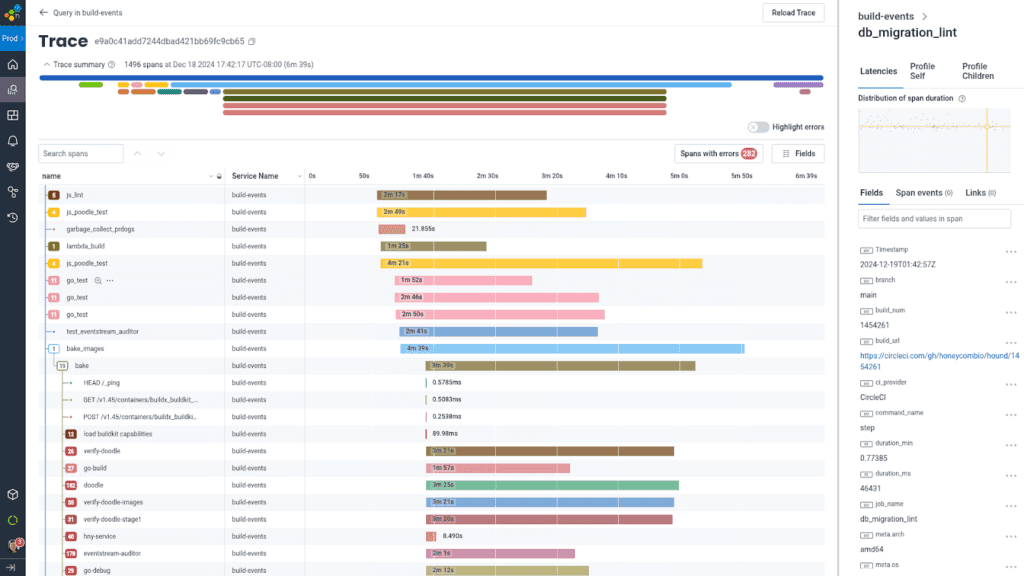Image resolution: width=1024 pixels, height=576 pixels.
Task: Select the Span events tab
Action: (923, 192)
